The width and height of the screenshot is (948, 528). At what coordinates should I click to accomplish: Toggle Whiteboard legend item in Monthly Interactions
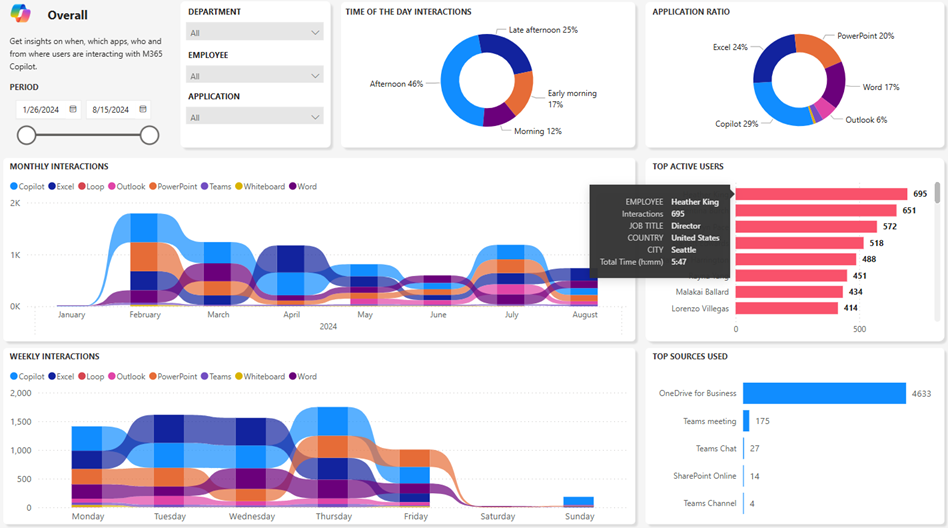[x=264, y=186]
